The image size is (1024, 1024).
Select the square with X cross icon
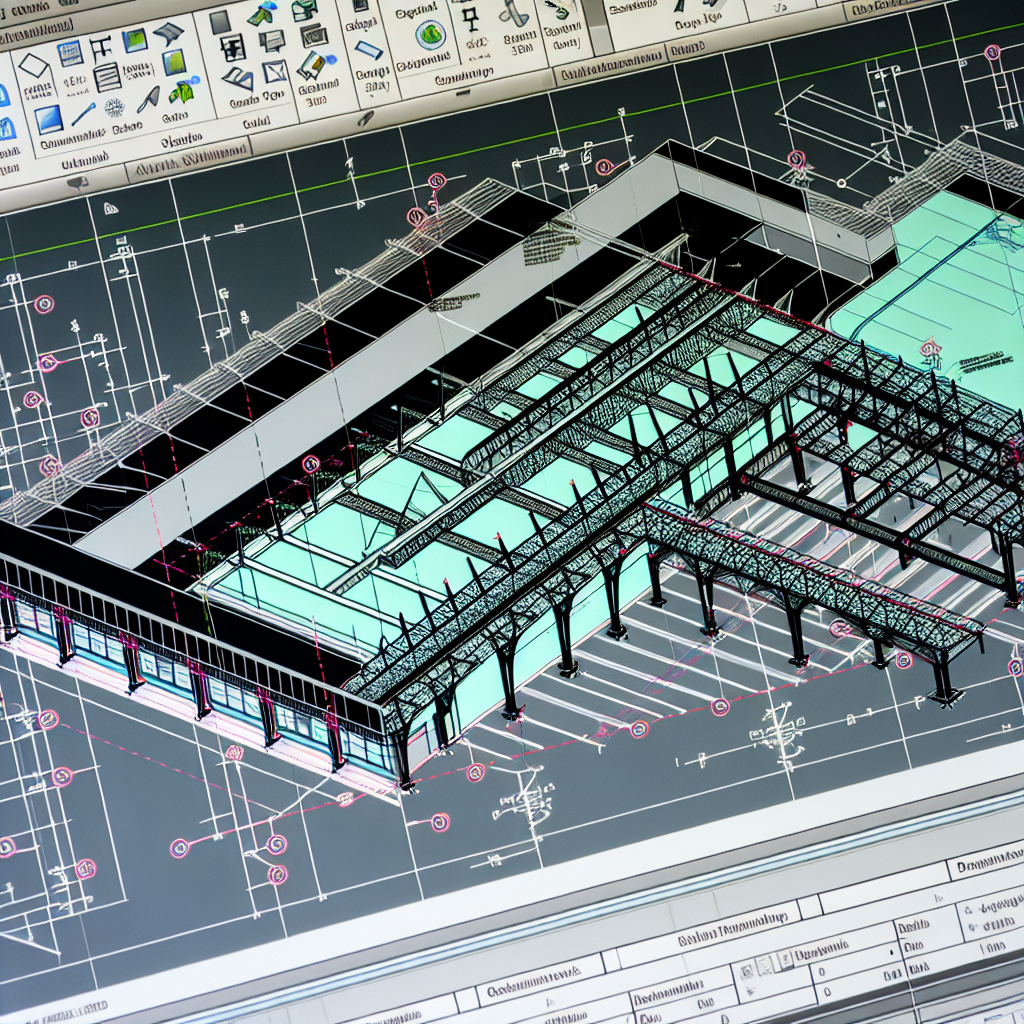pyautogui.click(x=275, y=71)
